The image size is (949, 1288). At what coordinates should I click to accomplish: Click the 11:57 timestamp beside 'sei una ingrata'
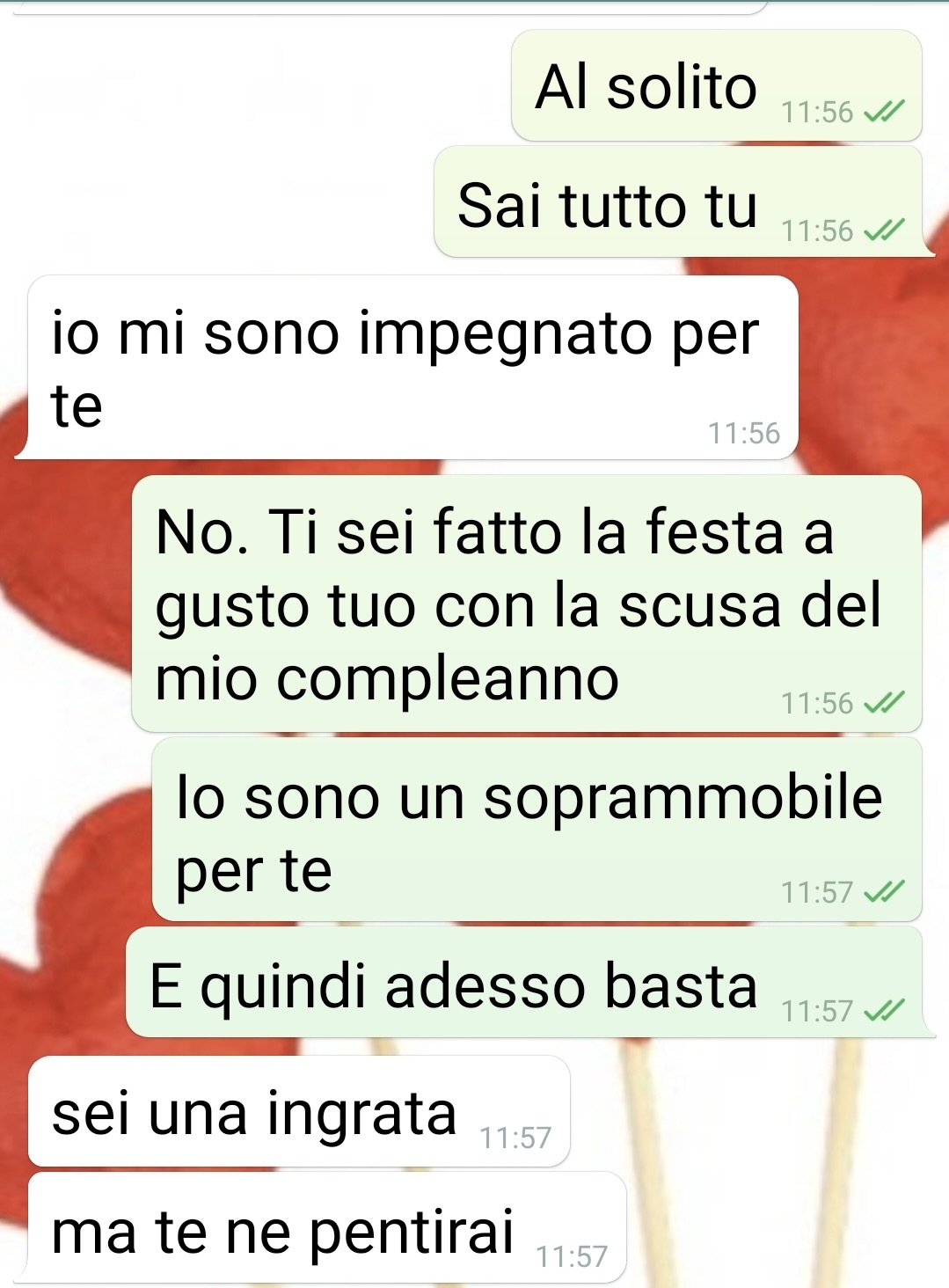pos(515,1138)
